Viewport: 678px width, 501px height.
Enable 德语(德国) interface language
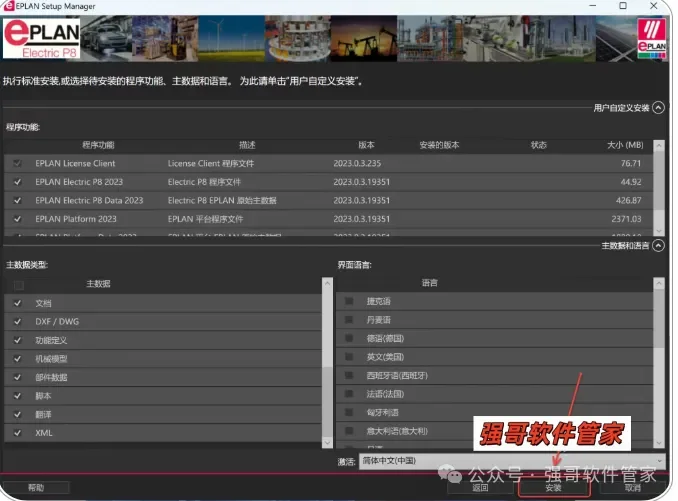(349, 338)
